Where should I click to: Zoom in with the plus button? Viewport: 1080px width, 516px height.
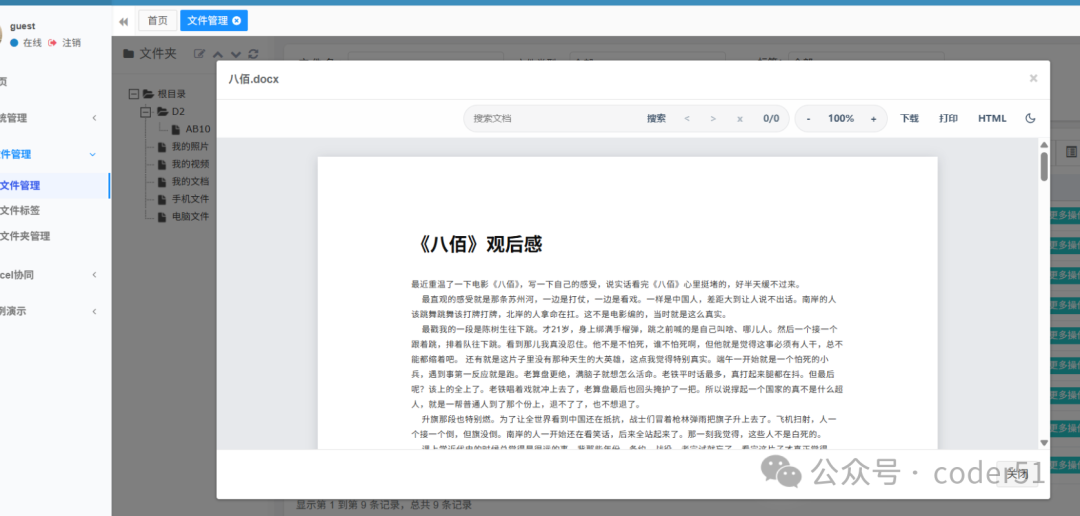(x=873, y=118)
